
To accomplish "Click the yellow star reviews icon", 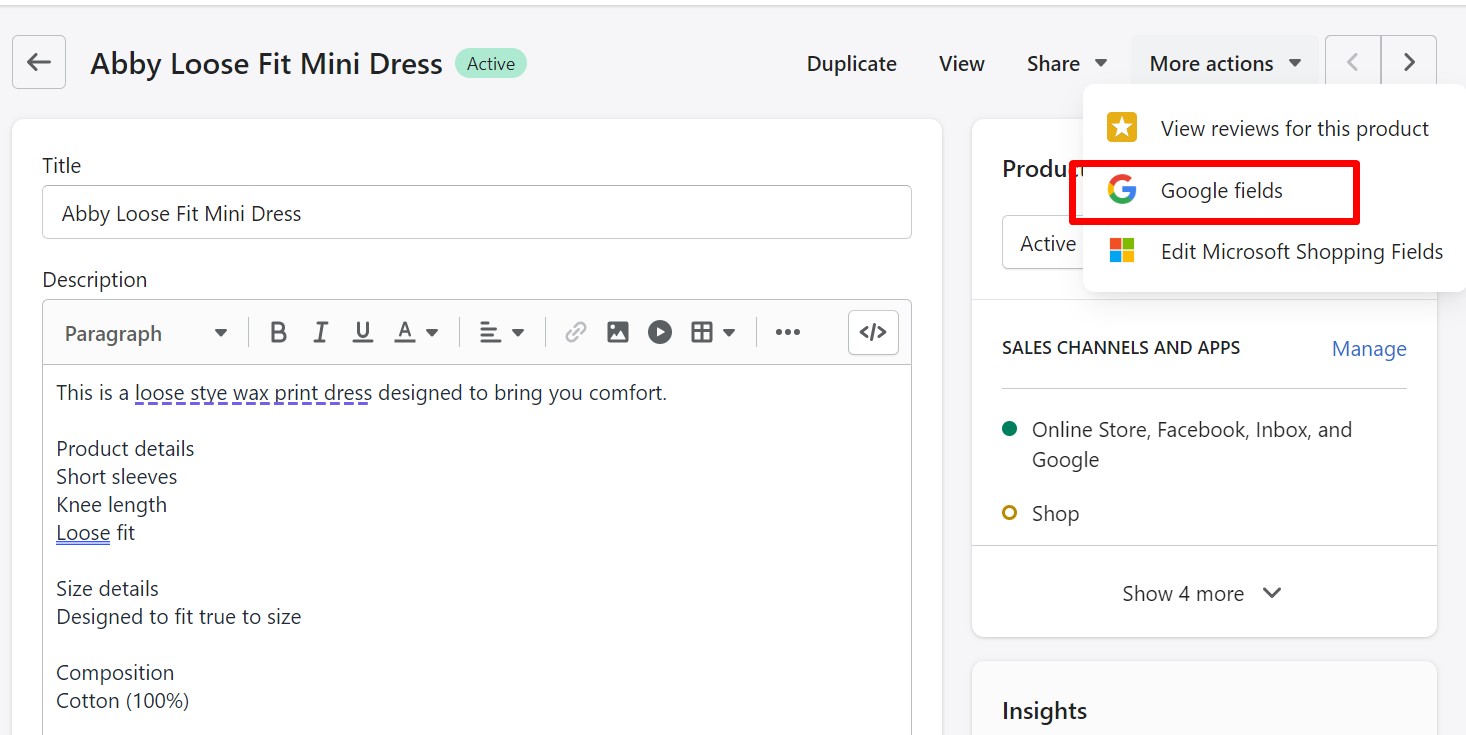I will click(x=1122, y=128).
